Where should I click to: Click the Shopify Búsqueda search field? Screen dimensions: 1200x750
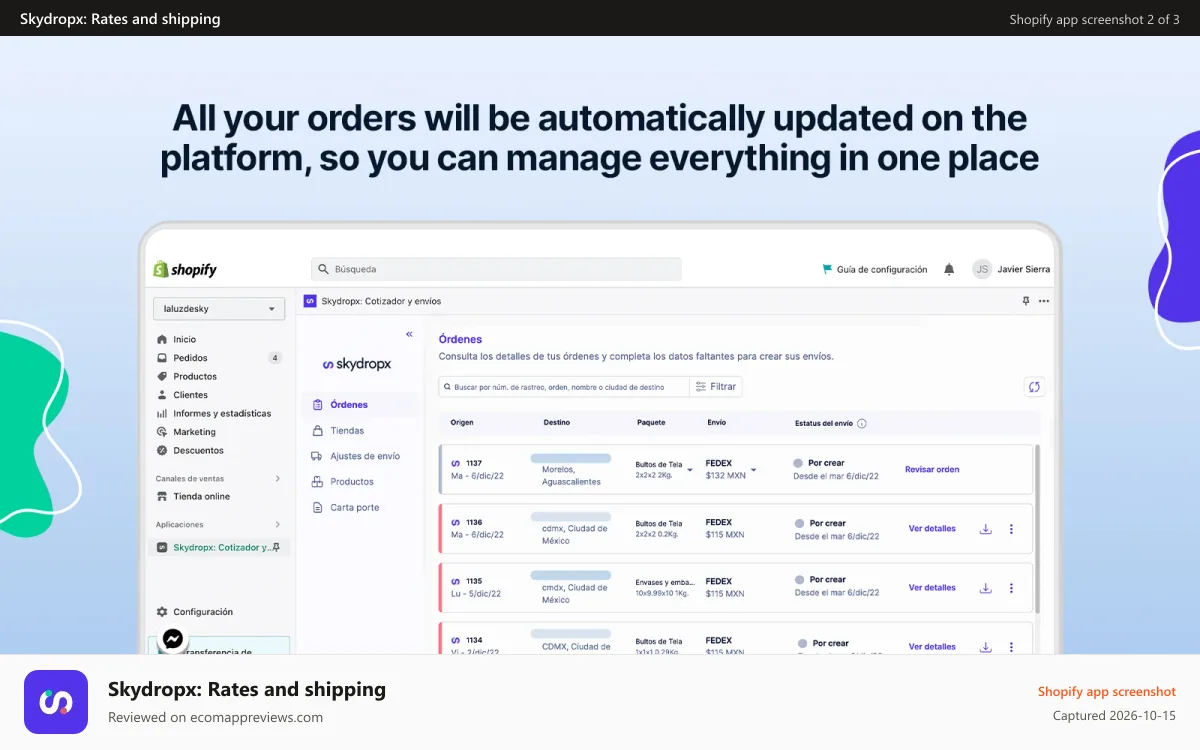tap(496, 269)
